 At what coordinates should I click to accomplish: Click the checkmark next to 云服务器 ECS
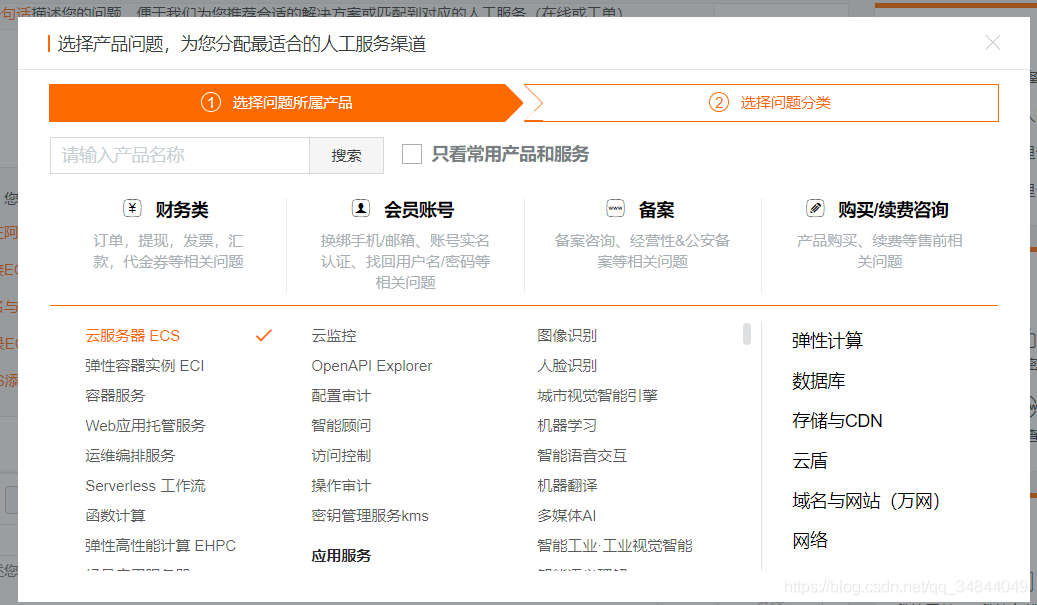pyautogui.click(x=264, y=335)
